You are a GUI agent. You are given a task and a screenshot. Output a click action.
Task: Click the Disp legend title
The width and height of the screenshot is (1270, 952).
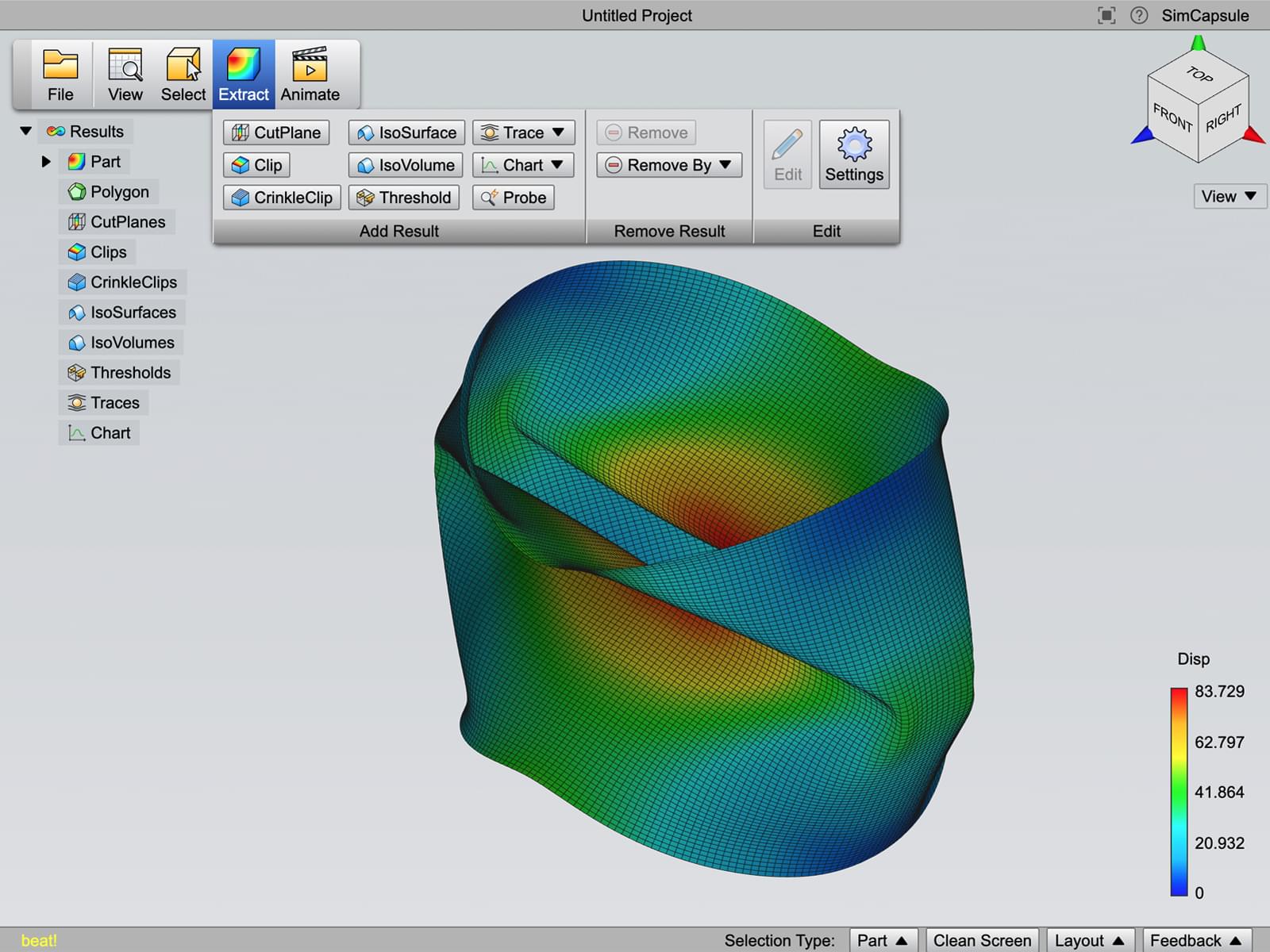click(1193, 659)
